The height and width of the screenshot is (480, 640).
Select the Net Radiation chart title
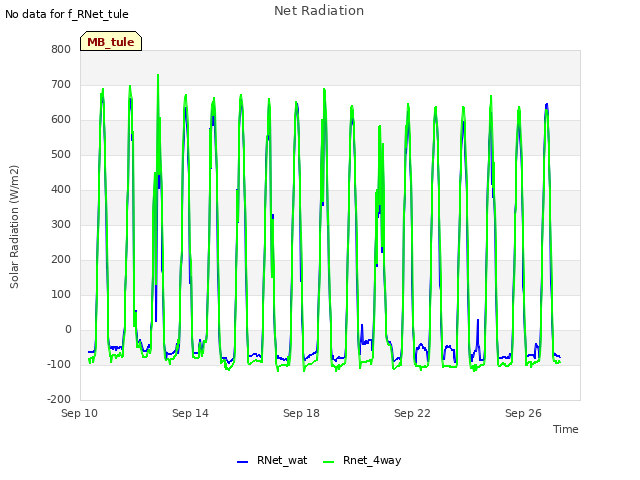pyautogui.click(x=319, y=11)
